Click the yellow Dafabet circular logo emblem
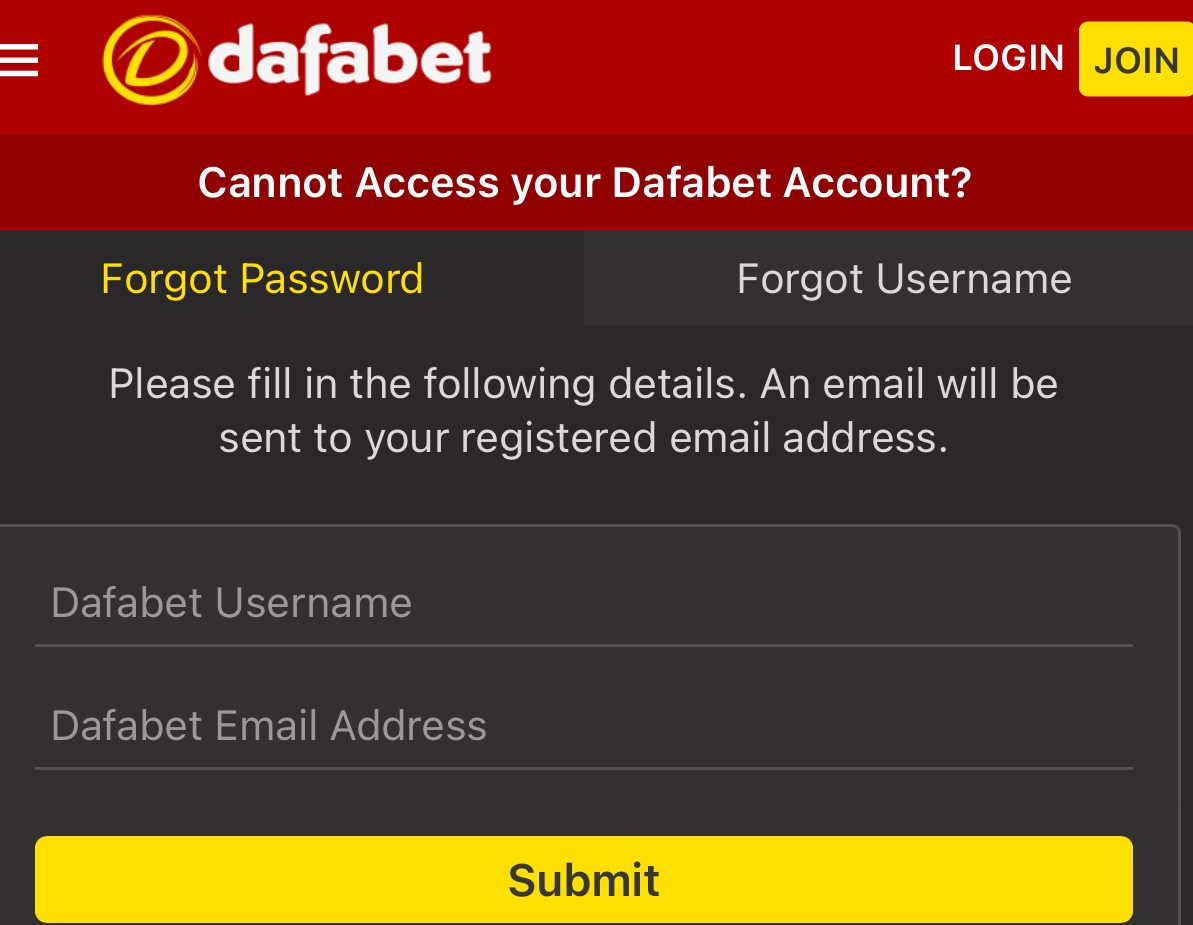Image resolution: width=1193 pixels, height=925 pixels. click(150, 60)
